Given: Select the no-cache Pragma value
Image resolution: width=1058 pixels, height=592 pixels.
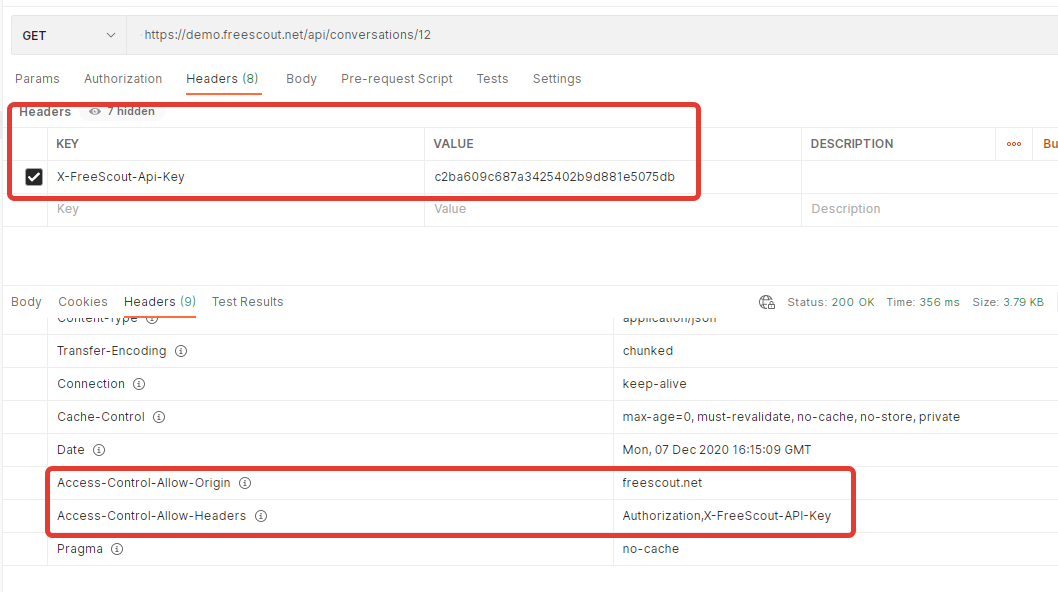Looking at the screenshot, I should click(650, 549).
